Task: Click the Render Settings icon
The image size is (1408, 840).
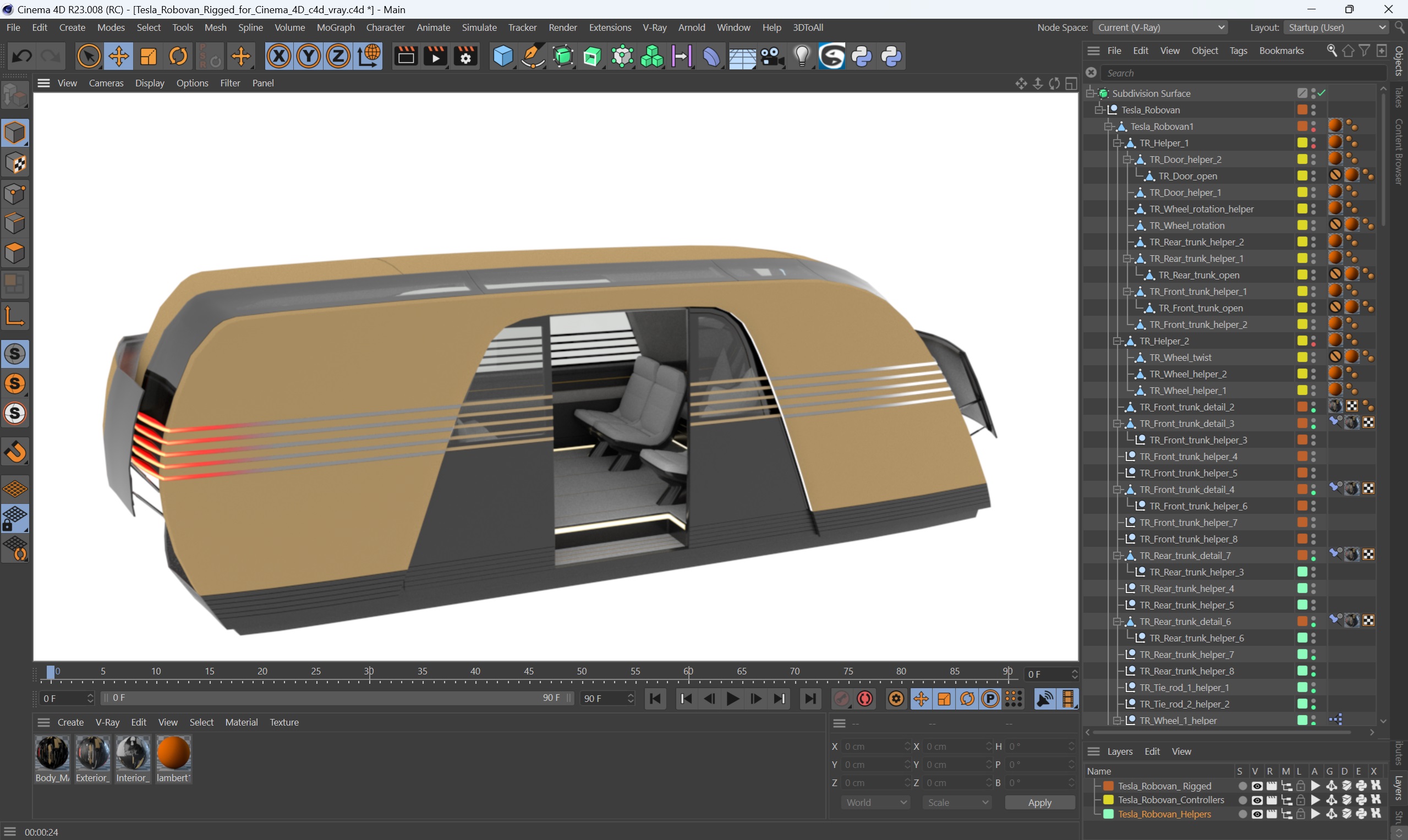Action: (x=465, y=57)
